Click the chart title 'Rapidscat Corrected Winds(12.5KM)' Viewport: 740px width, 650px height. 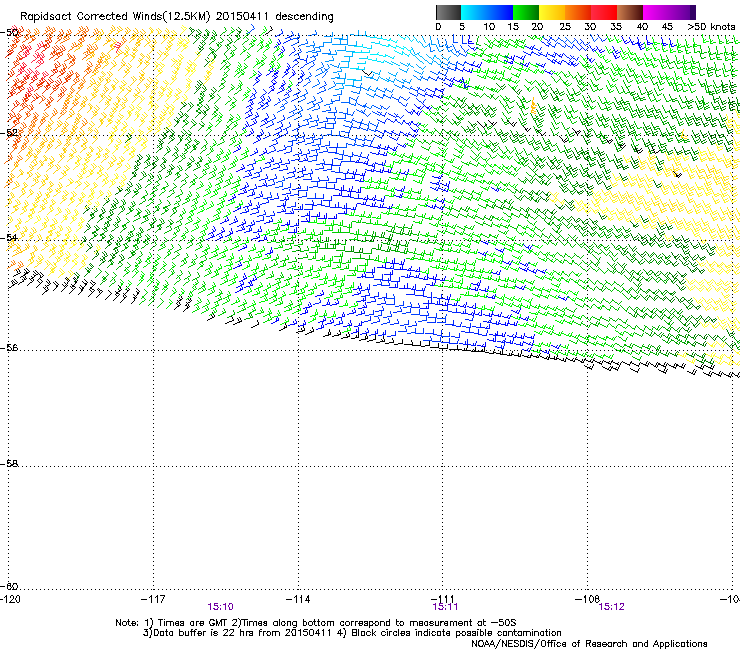click(115, 17)
